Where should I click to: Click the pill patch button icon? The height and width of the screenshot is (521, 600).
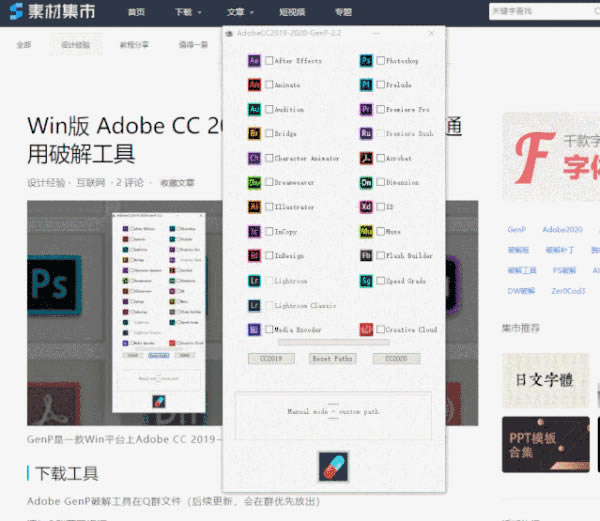click(x=334, y=467)
